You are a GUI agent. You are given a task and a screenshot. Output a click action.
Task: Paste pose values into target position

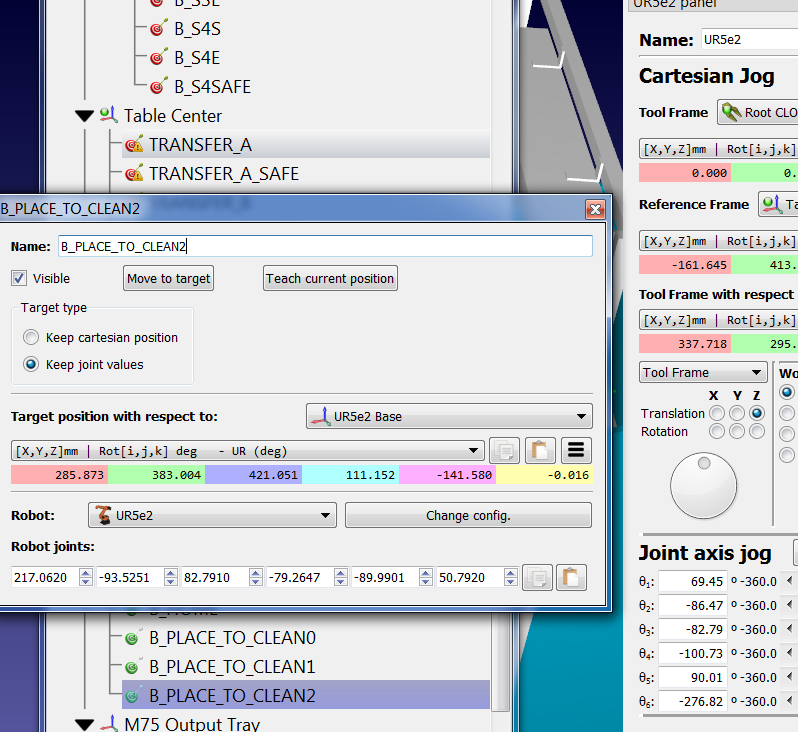click(x=539, y=450)
